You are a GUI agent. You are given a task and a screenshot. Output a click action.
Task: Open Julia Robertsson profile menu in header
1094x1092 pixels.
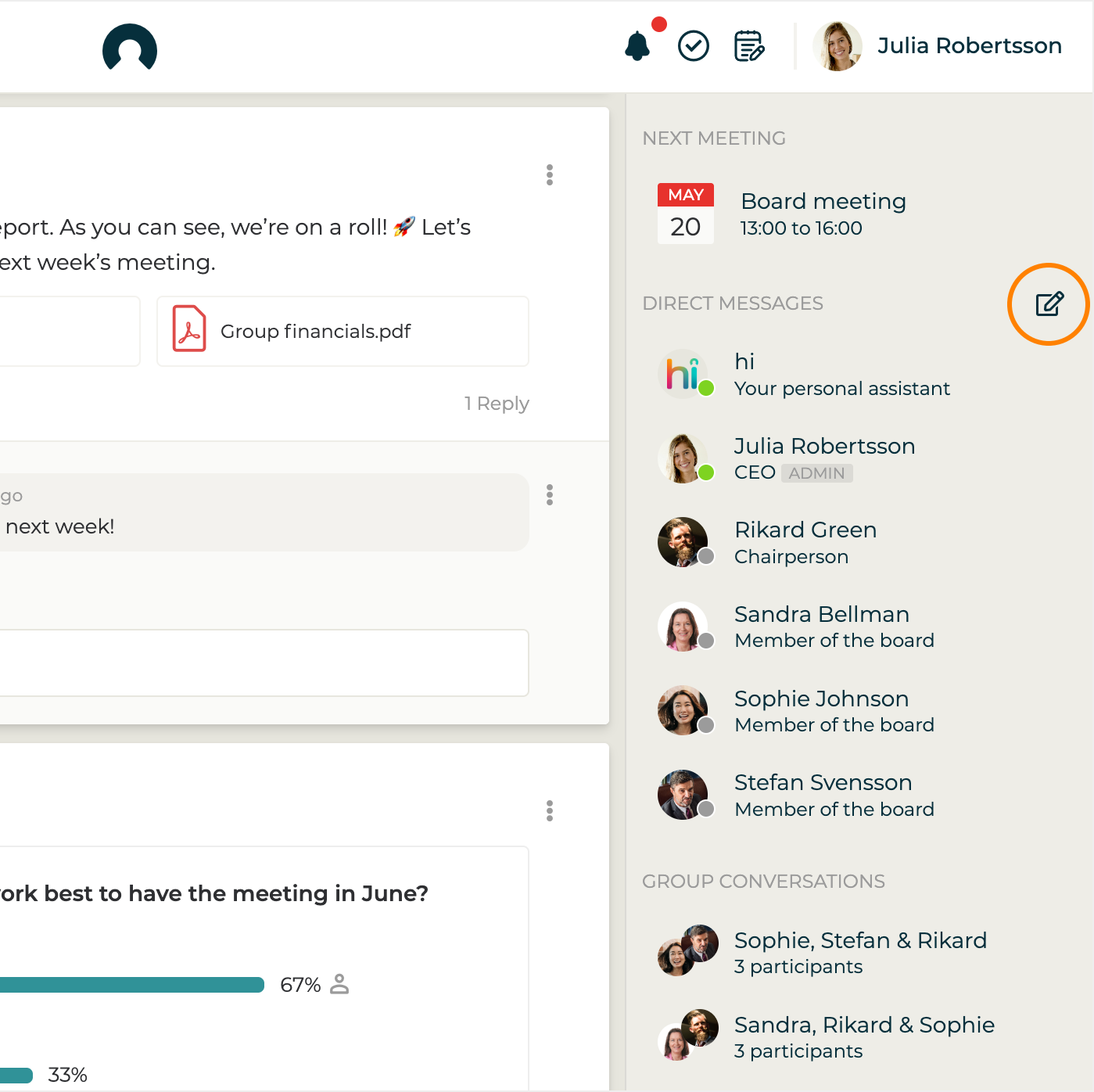pos(937,46)
